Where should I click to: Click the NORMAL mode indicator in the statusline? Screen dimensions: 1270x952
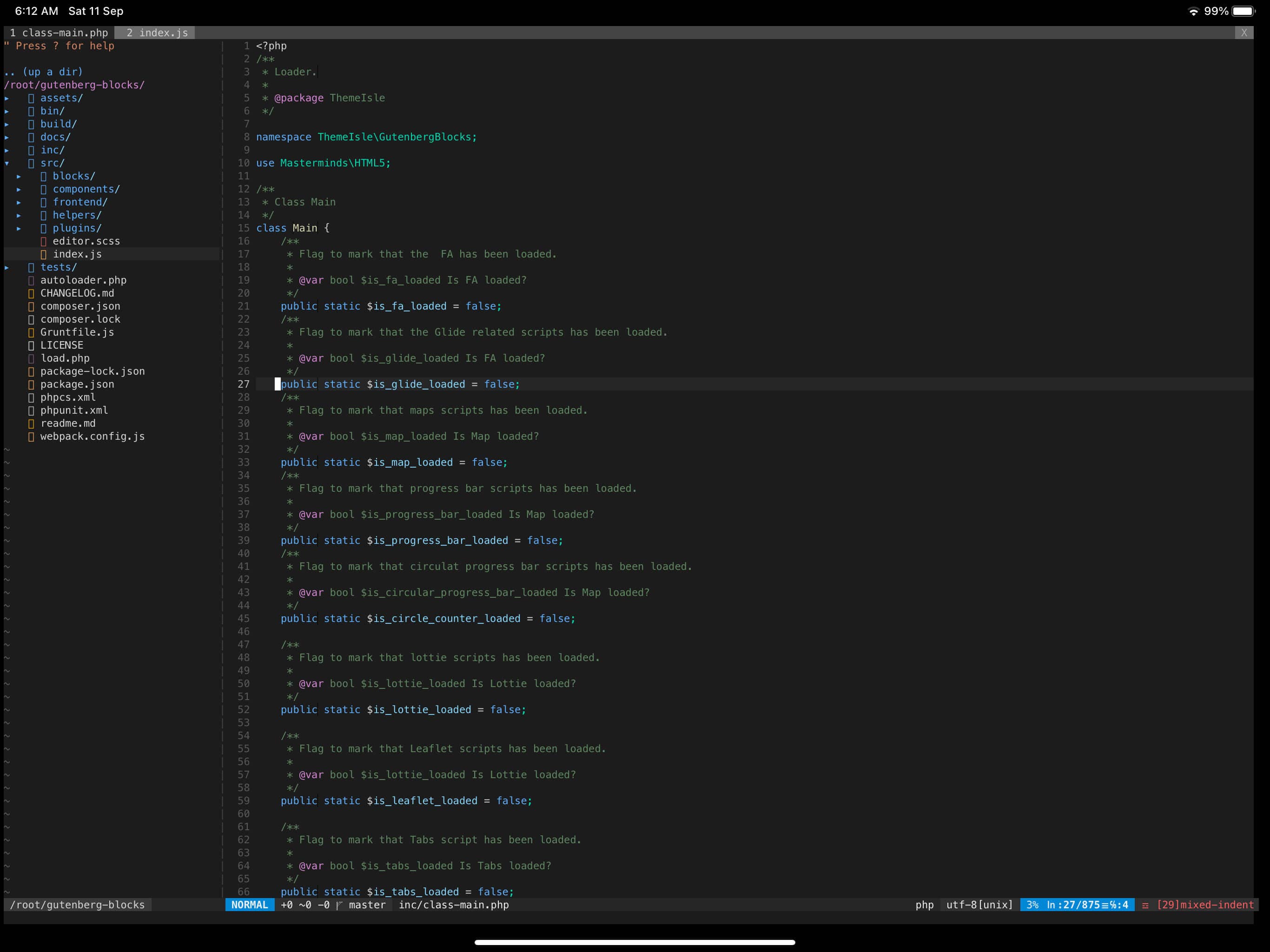[x=249, y=905]
